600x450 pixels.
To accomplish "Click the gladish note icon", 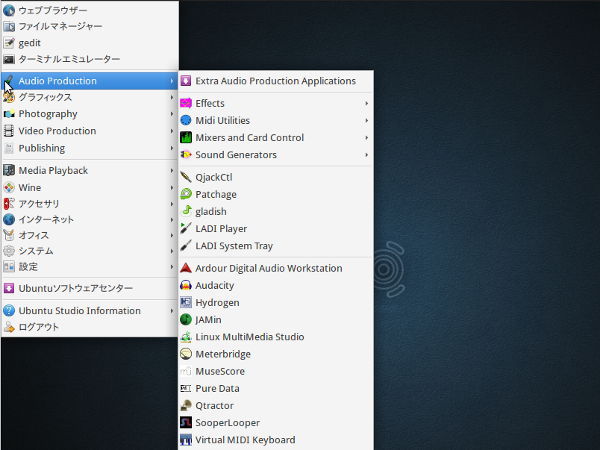I will pyautogui.click(x=186, y=211).
